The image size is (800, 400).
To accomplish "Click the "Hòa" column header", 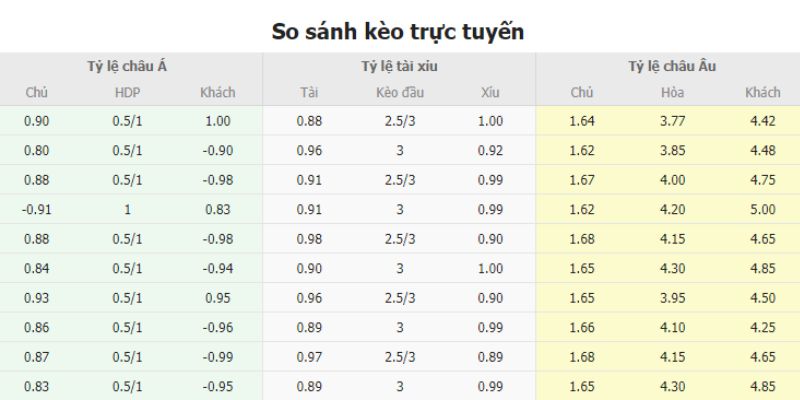I will [672, 93].
